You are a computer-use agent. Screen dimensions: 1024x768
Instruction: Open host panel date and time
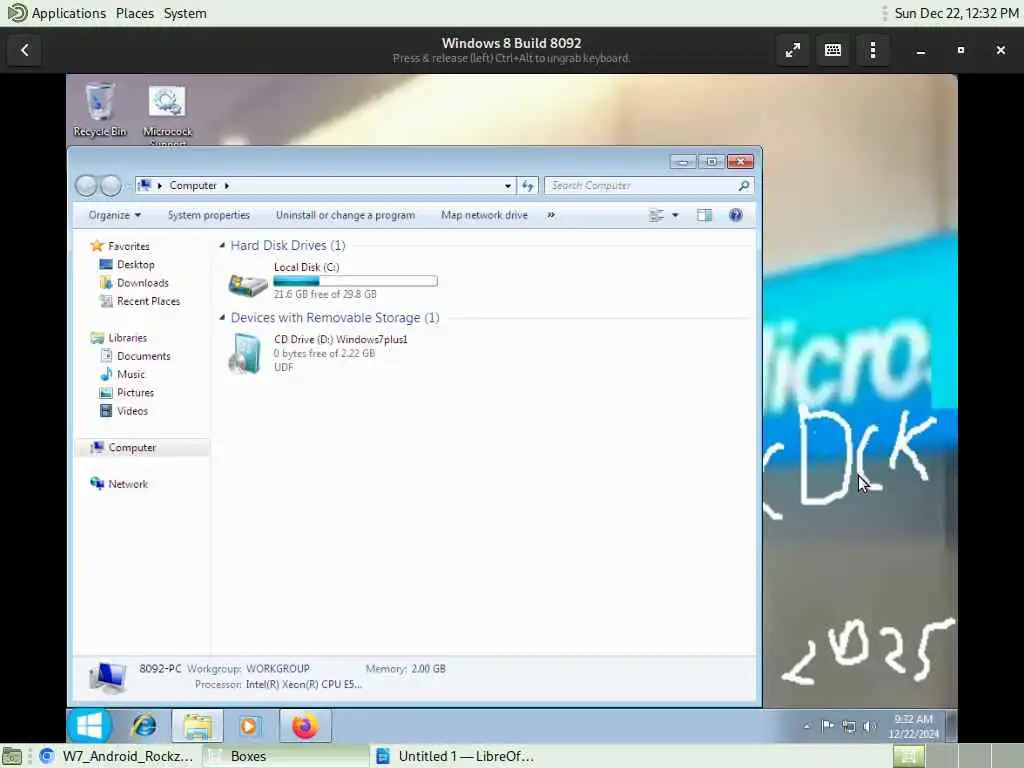tap(956, 13)
